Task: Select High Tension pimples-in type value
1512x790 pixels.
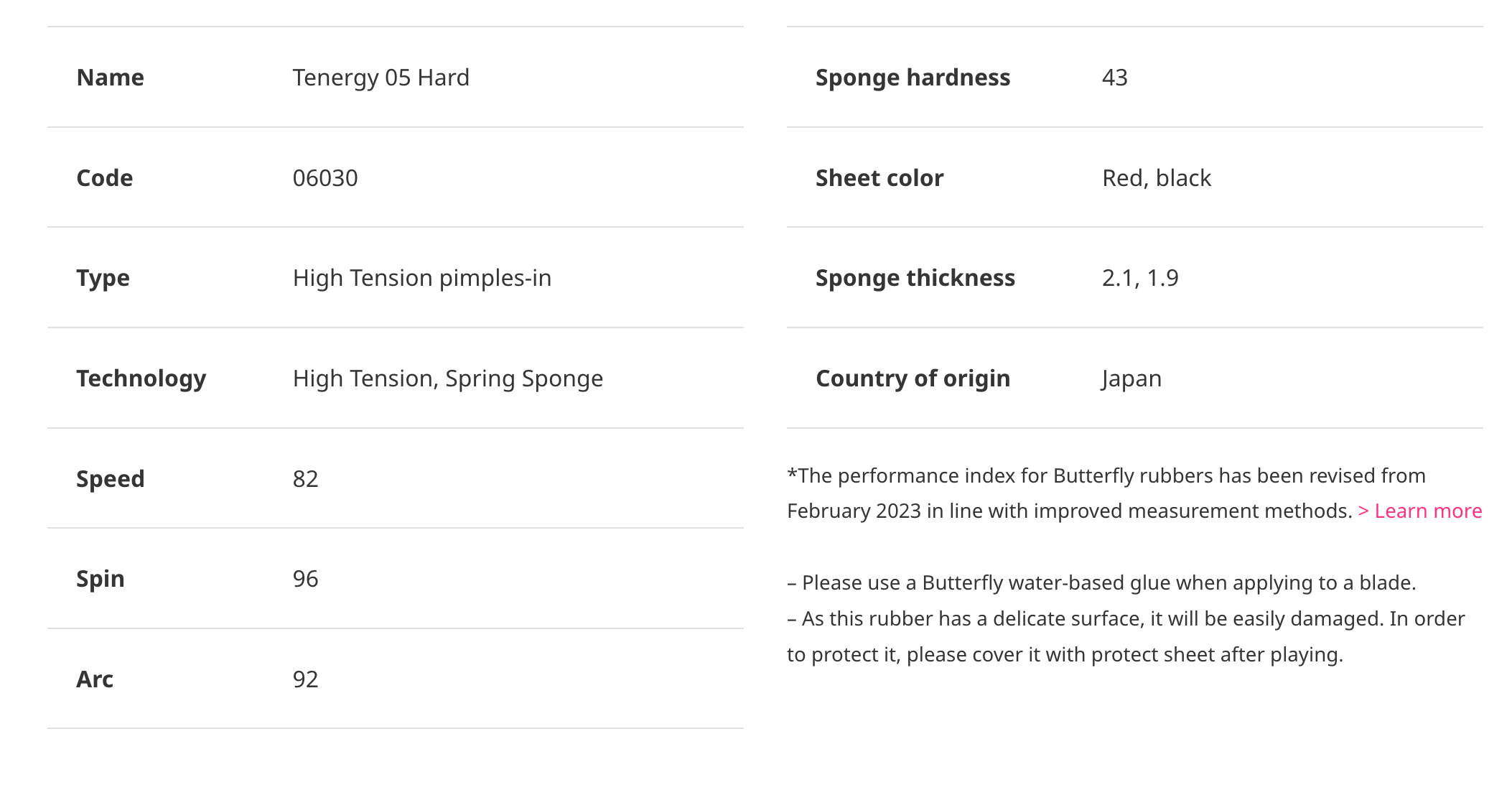Action: [421, 279]
